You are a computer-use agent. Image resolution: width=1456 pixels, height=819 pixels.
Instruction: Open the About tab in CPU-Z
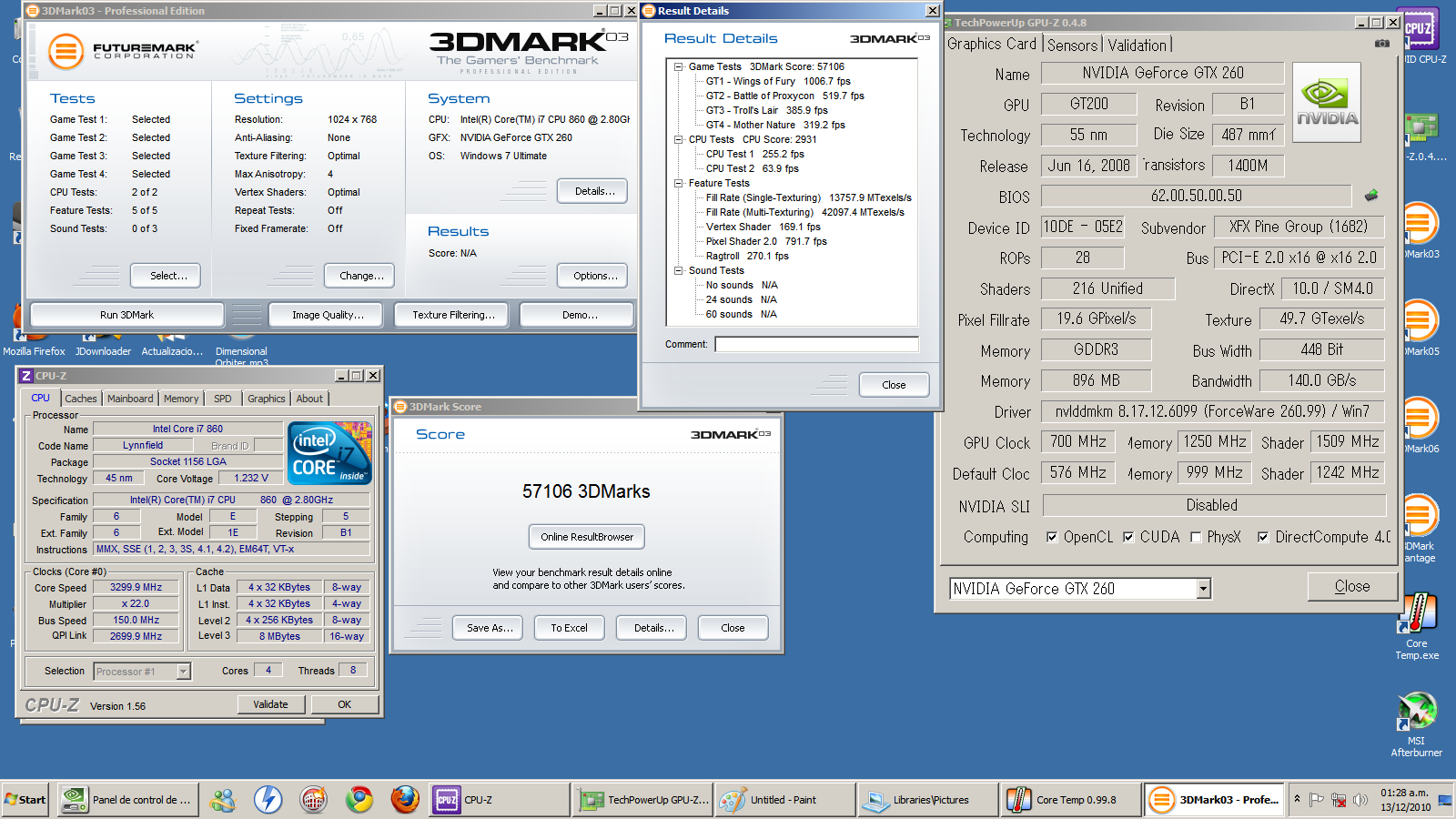(x=309, y=399)
